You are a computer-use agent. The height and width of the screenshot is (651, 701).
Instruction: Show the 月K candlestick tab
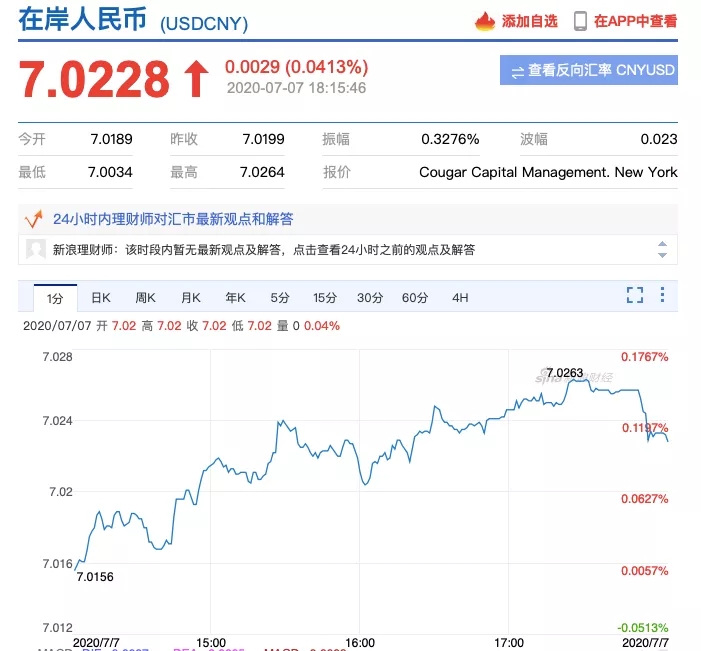click(x=190, y=298)
